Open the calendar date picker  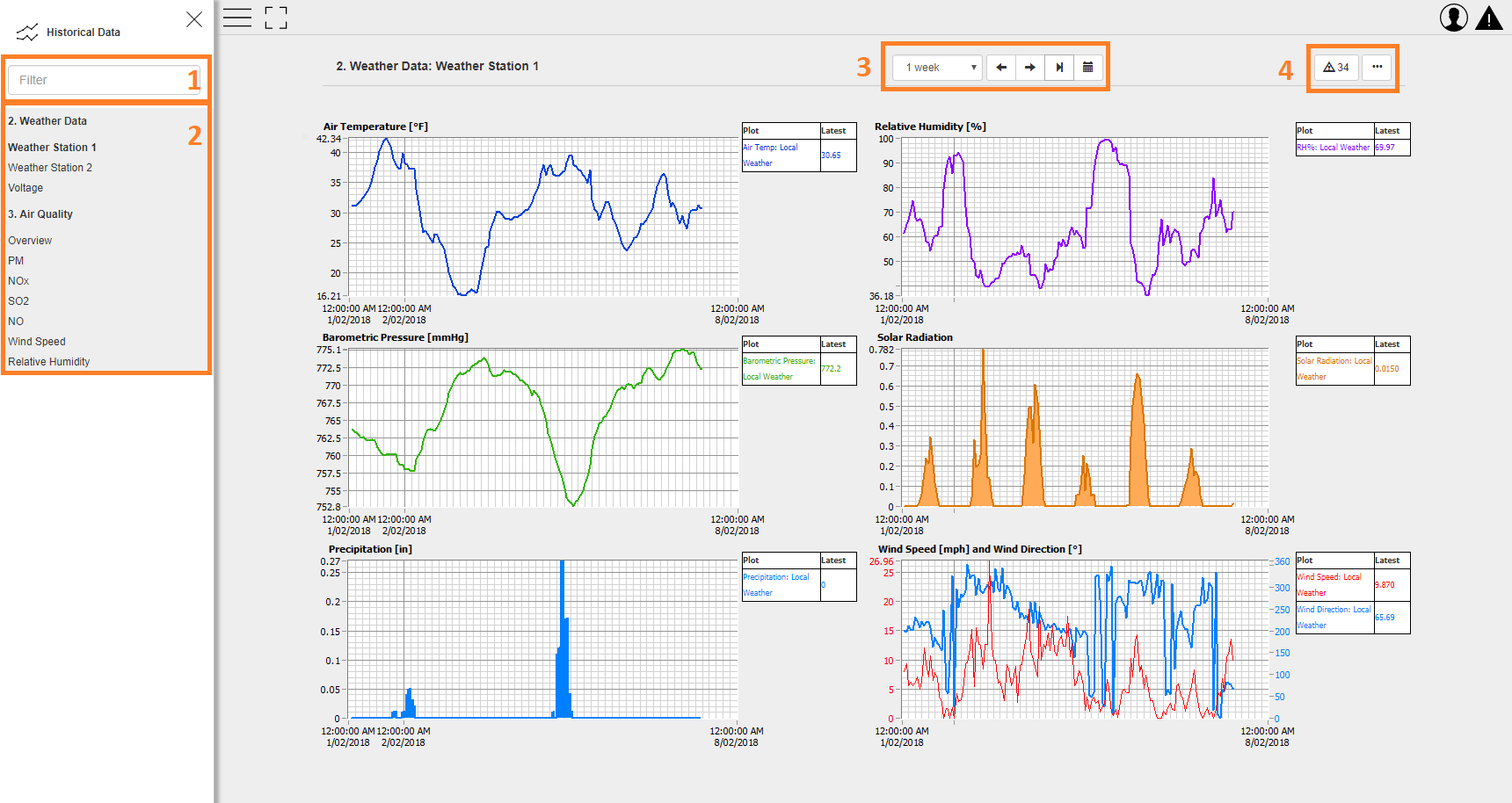tap(1088, 68)
